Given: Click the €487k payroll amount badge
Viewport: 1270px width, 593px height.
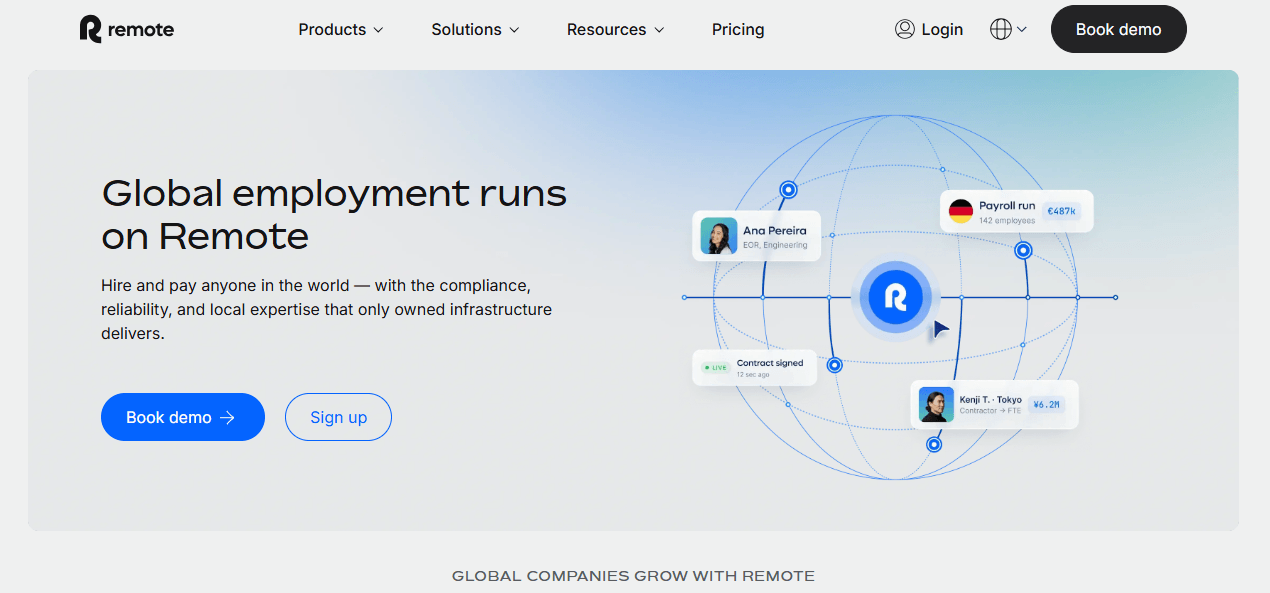Looking at the screenshot, I should 1060,211.
